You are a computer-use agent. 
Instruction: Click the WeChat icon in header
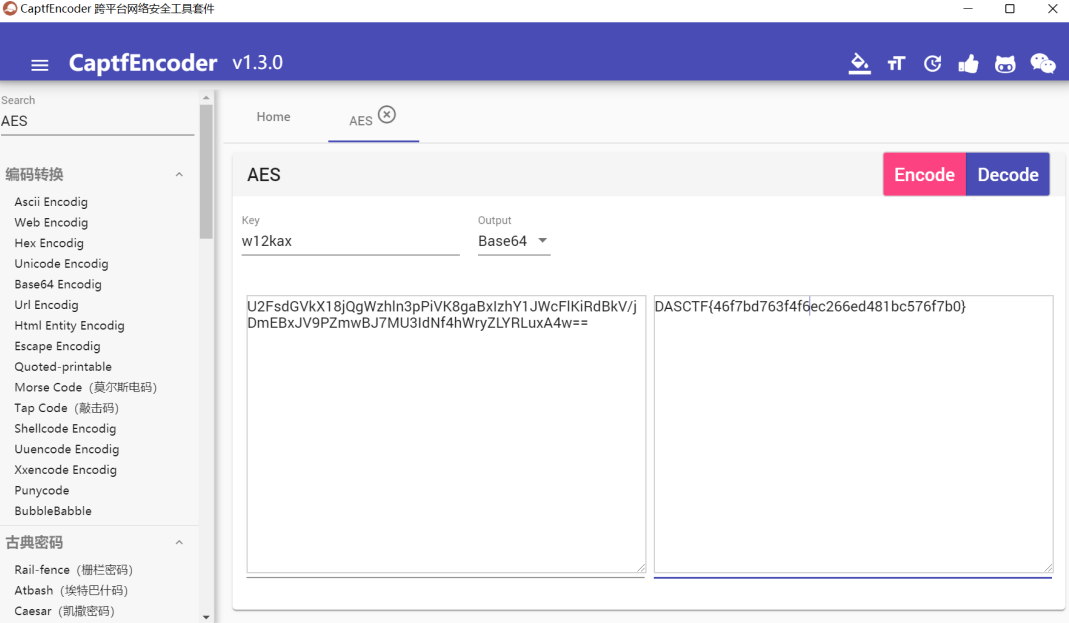(1042, 64)
